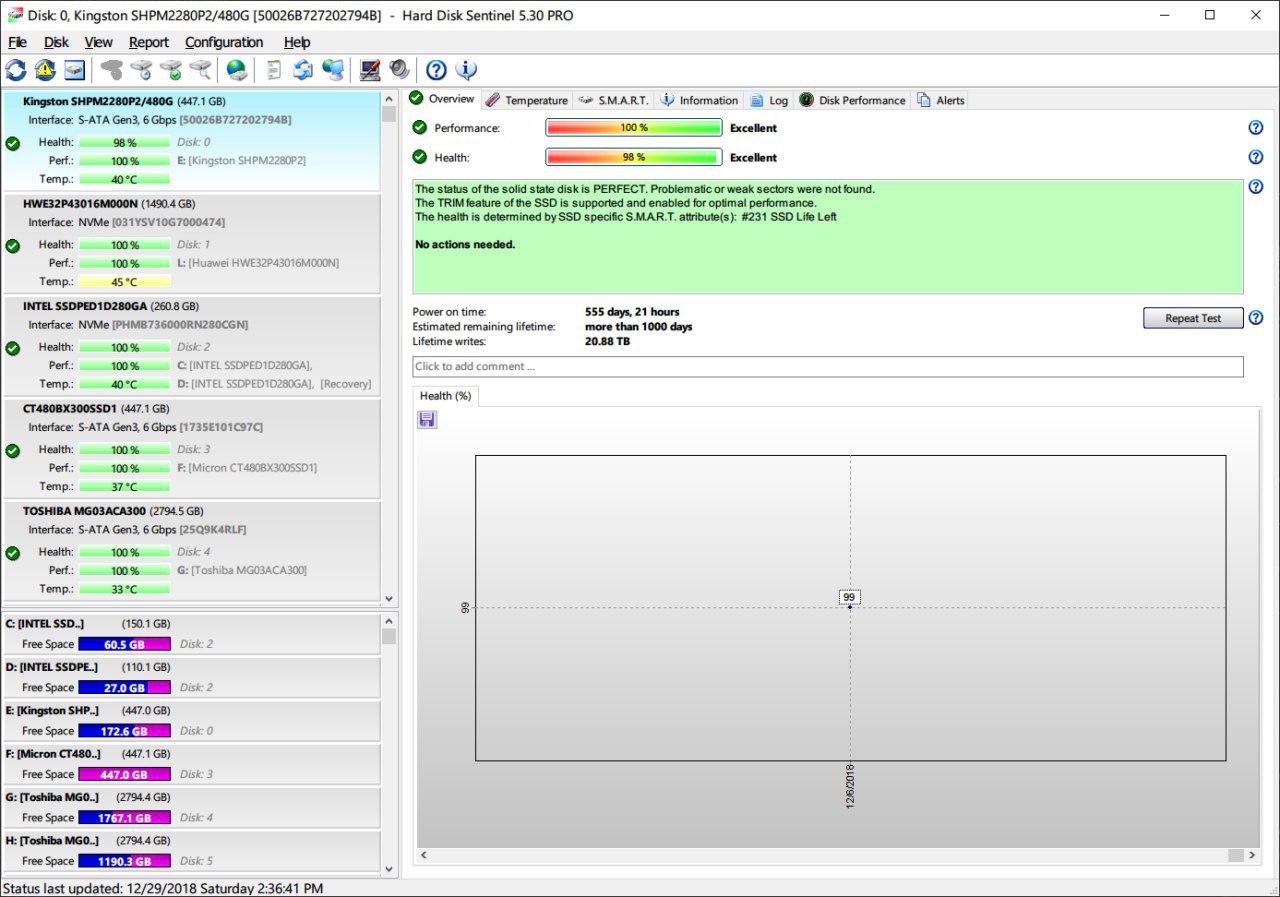Open the Report menu
Viewport: 1280px width, 897px height.
pyautogui.click(x=149, y=42)
